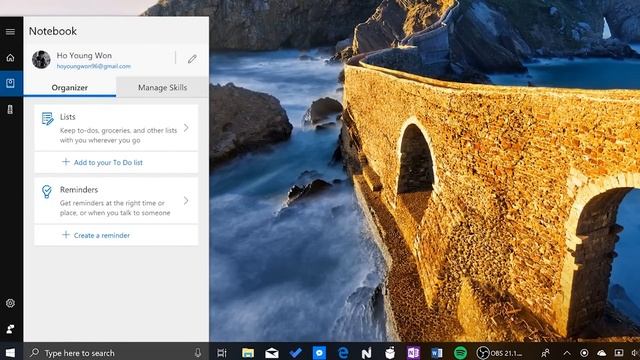
Task: Click the display projection tray icon
Action: pyautogui.click(x=619, y=353)
